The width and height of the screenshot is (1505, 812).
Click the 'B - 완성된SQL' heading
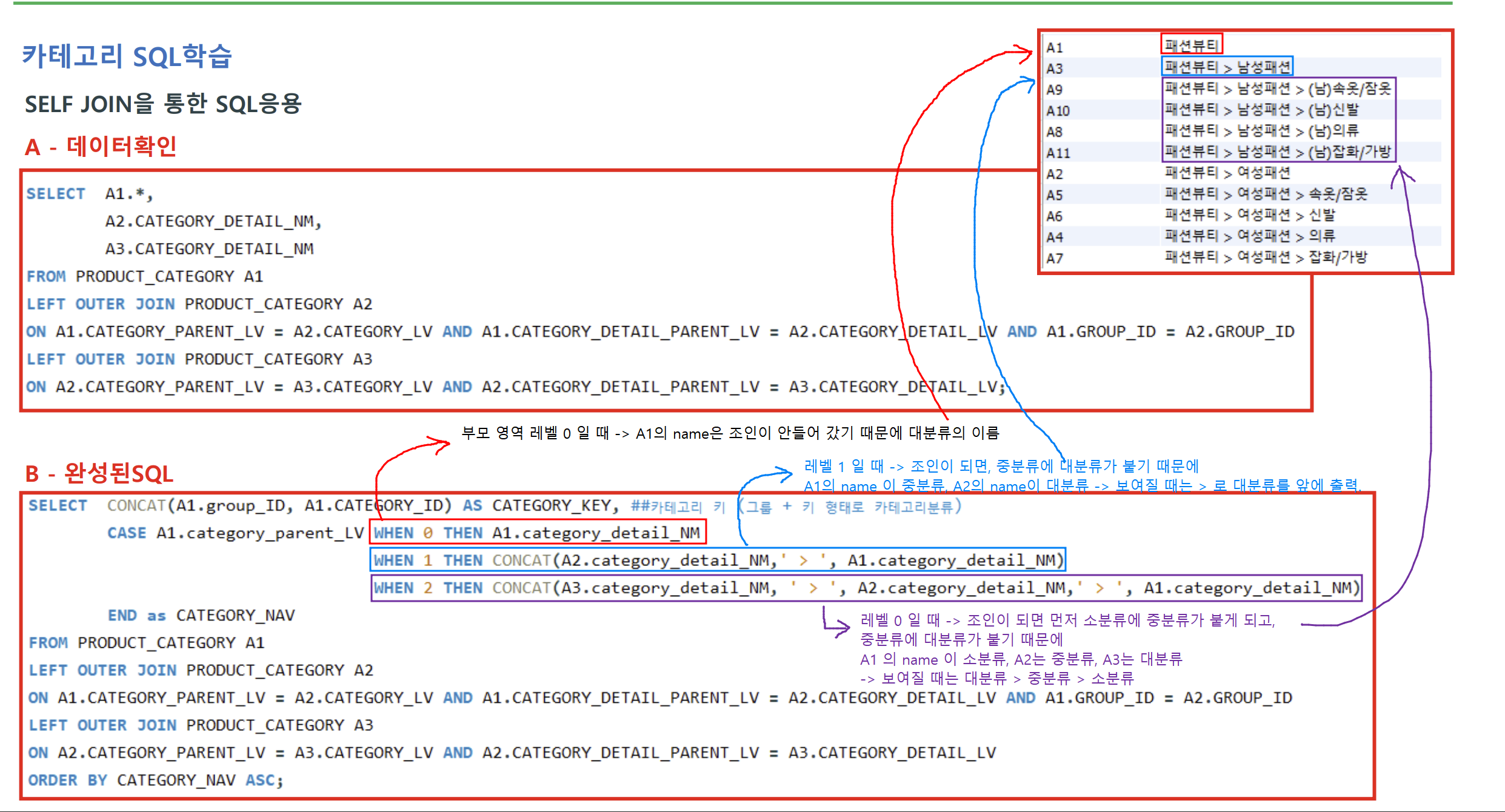click(99, 473)
